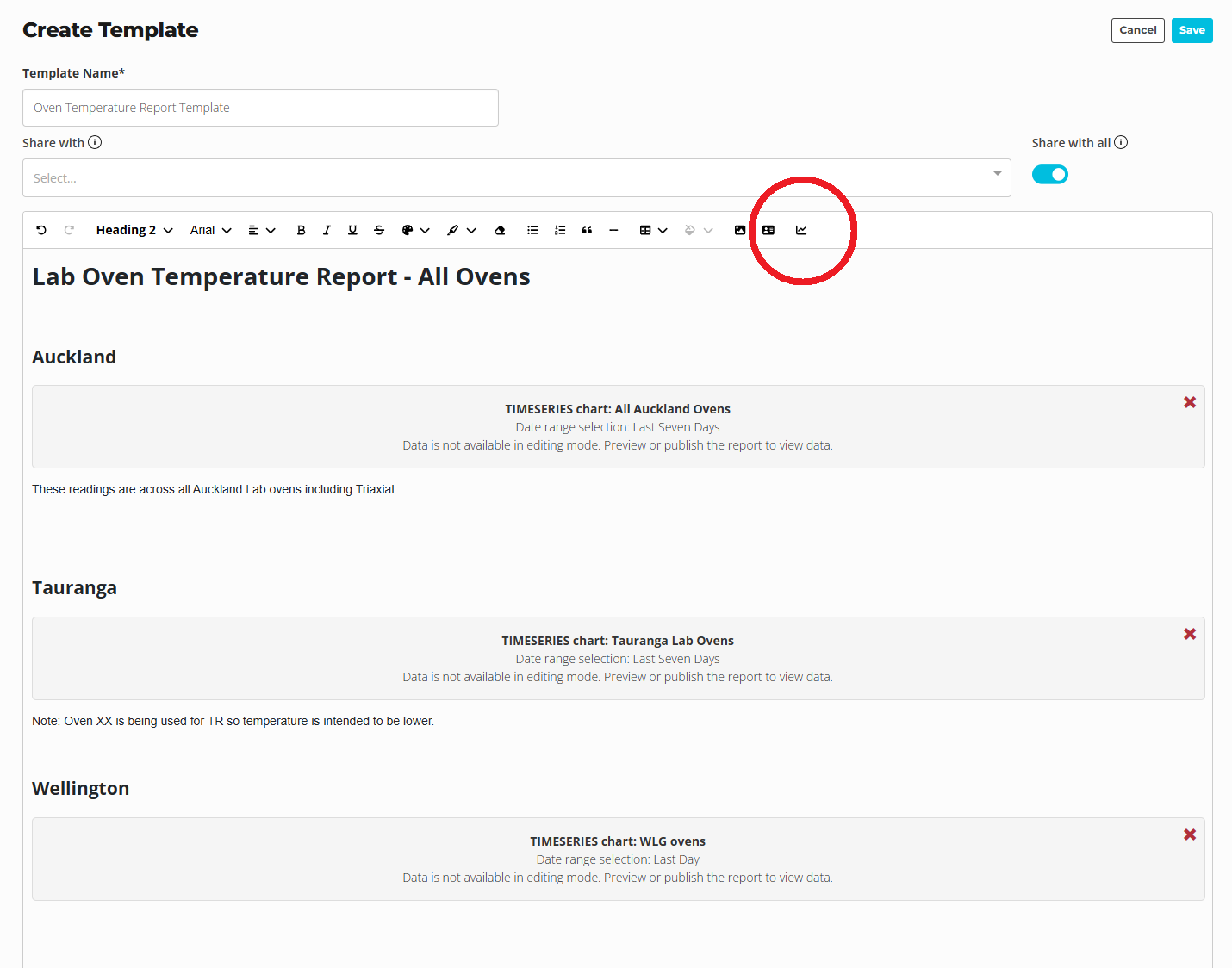
Task: Insert a numbered list
Action: [x=560, y=230]
